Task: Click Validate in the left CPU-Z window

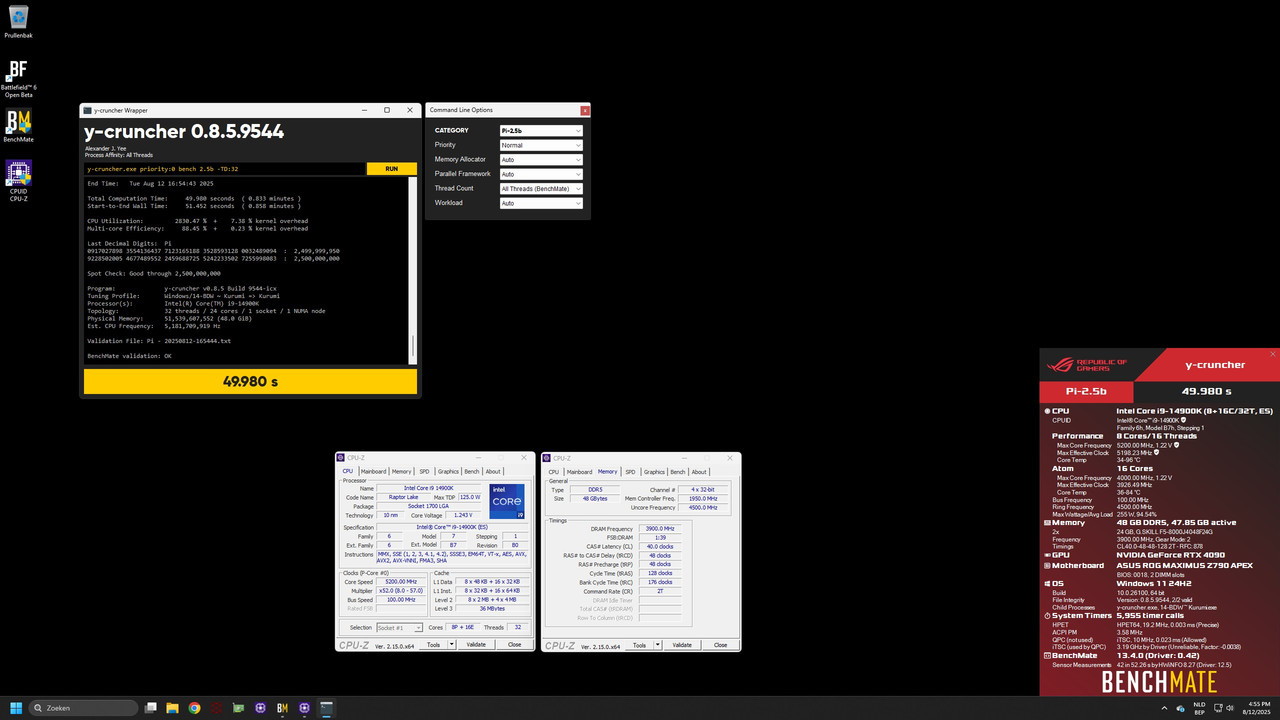Action: (476, 645)
